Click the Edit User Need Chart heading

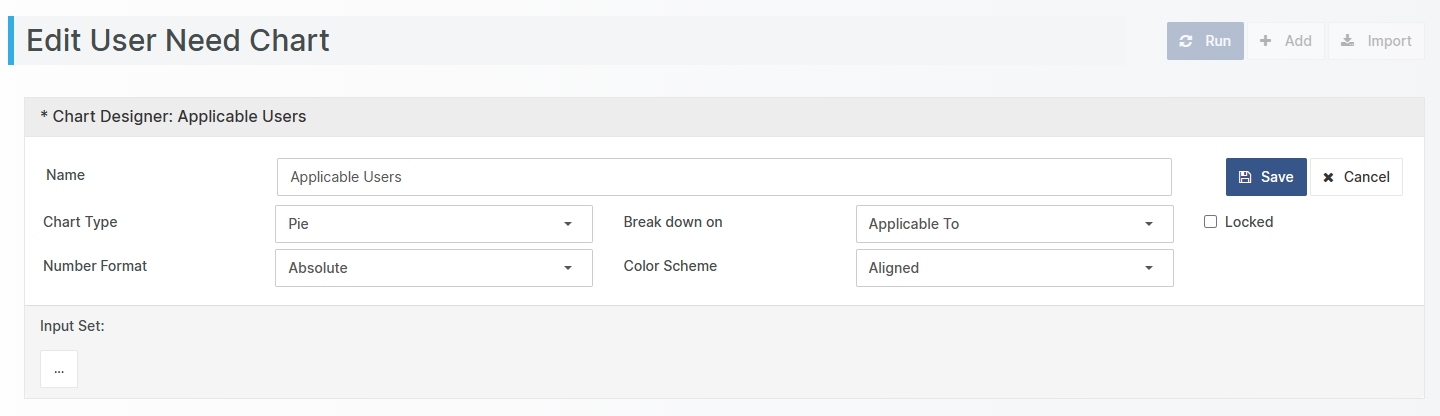[178, 41]
